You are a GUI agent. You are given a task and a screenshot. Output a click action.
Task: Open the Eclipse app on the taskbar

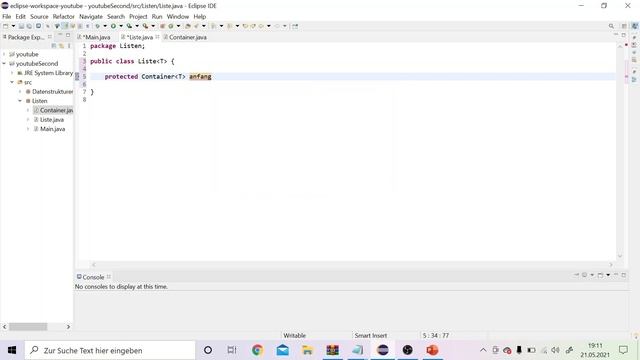pyautogui.click(x=382, y=350)
